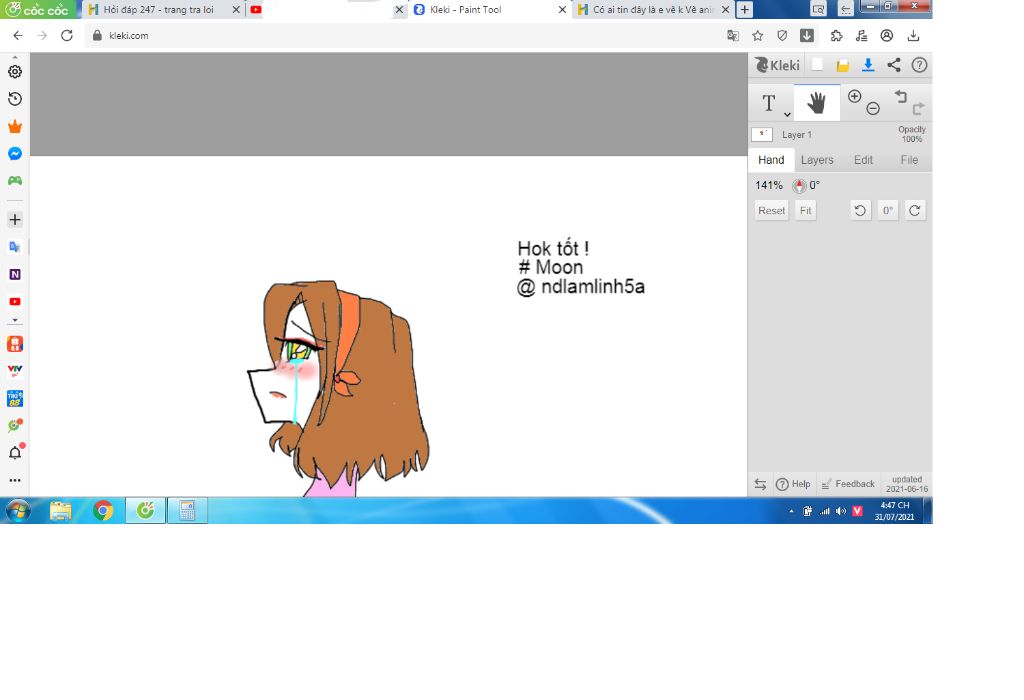Reload the kleki.com page
The height and width of the screenshot is (700, 1024).
click(x=67, y=35)
